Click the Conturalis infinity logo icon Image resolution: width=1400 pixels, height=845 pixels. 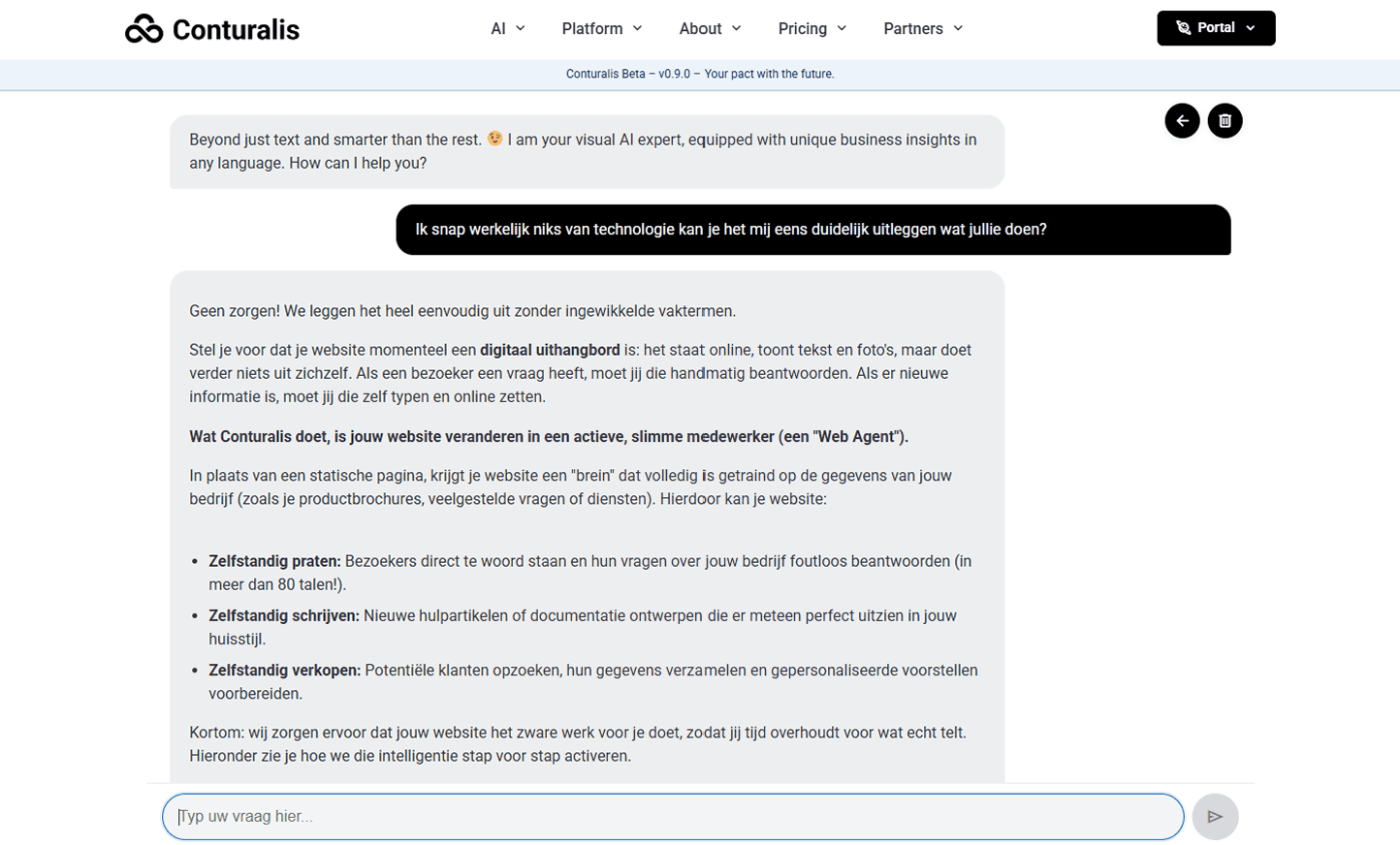tap(143, 29)
